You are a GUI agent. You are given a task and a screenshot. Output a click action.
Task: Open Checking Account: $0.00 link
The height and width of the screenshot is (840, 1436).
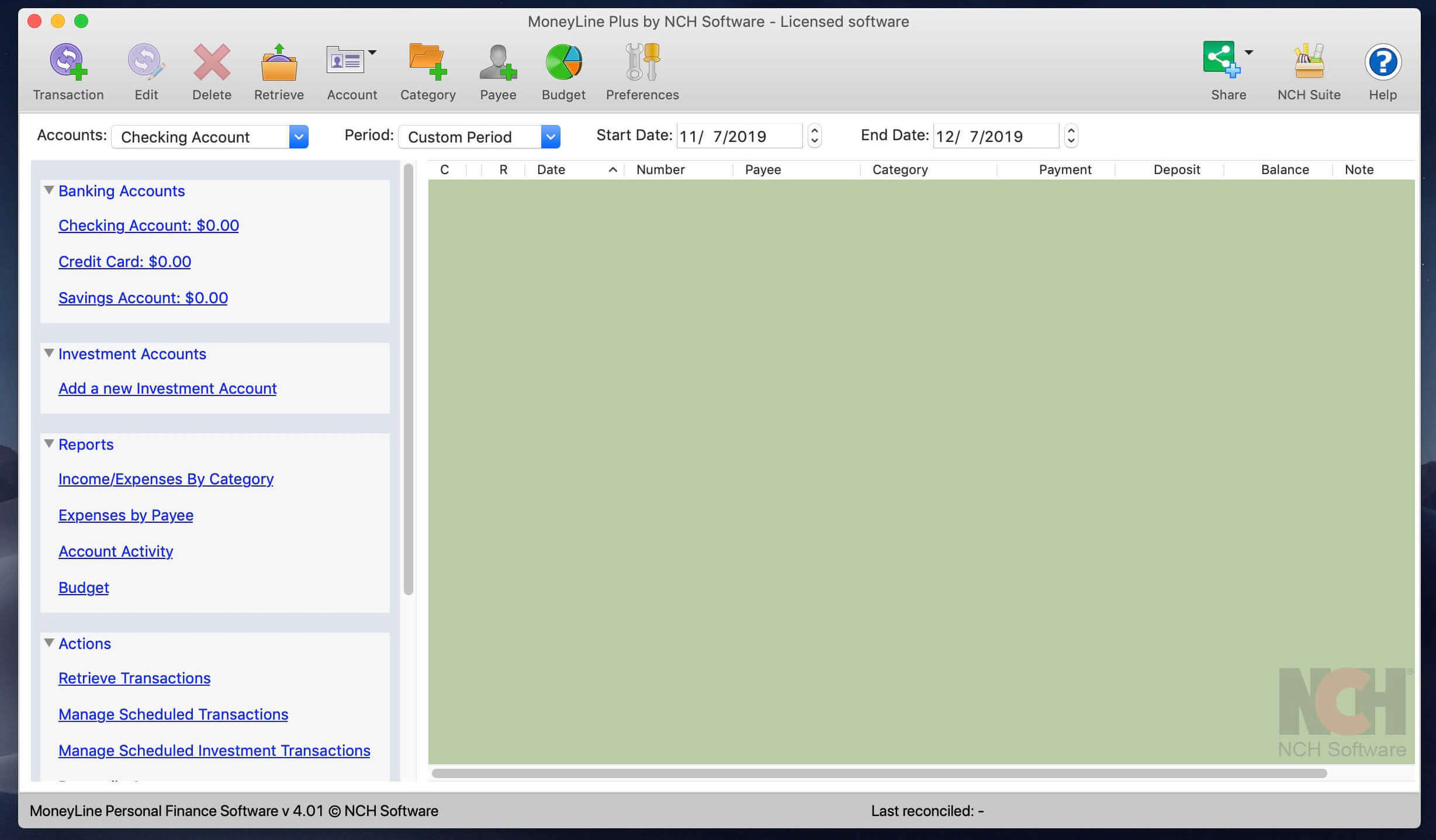pyautogui.click(x=148, y=225)
